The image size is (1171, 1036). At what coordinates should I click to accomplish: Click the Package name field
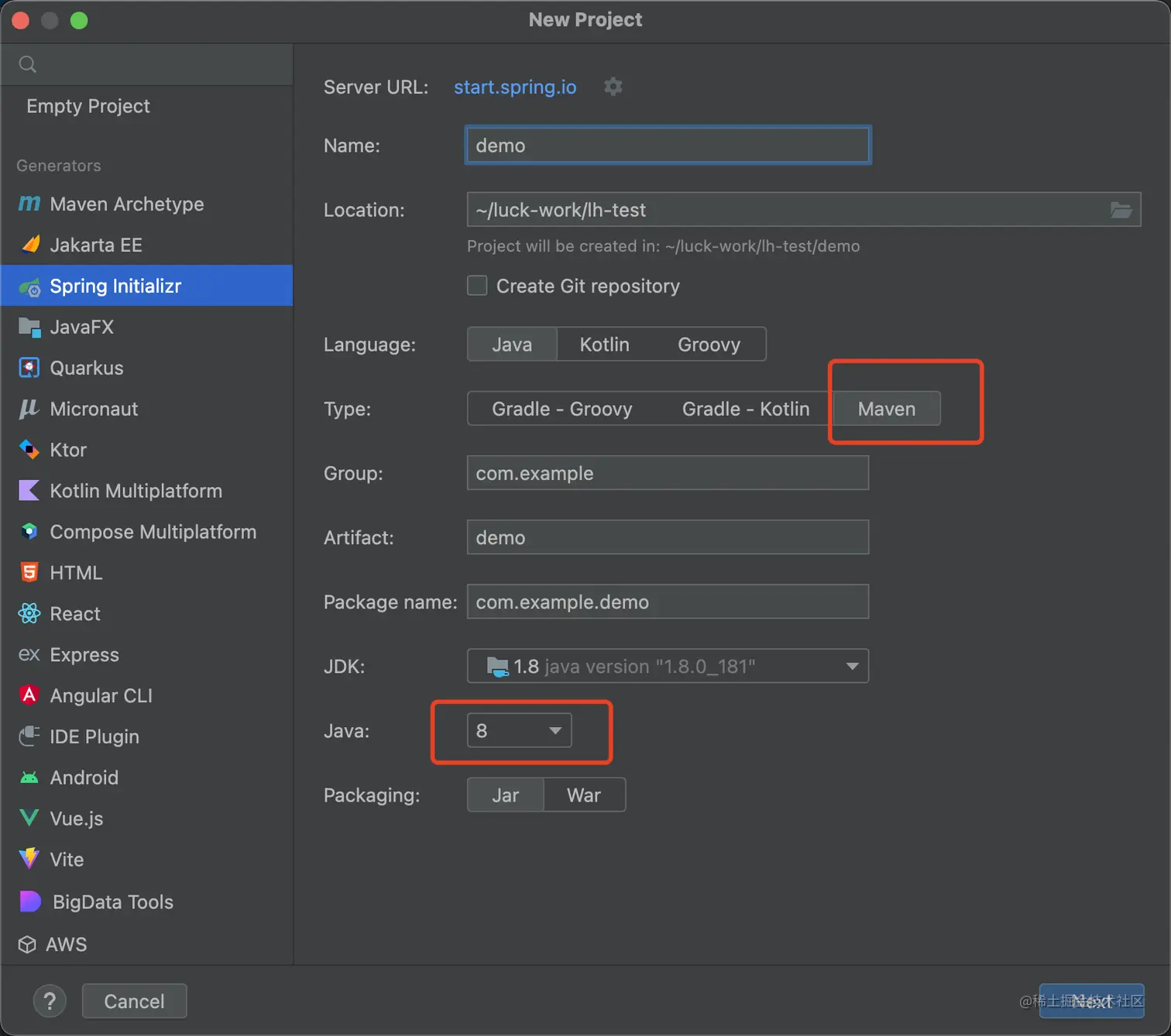click(x=668, y=601)
